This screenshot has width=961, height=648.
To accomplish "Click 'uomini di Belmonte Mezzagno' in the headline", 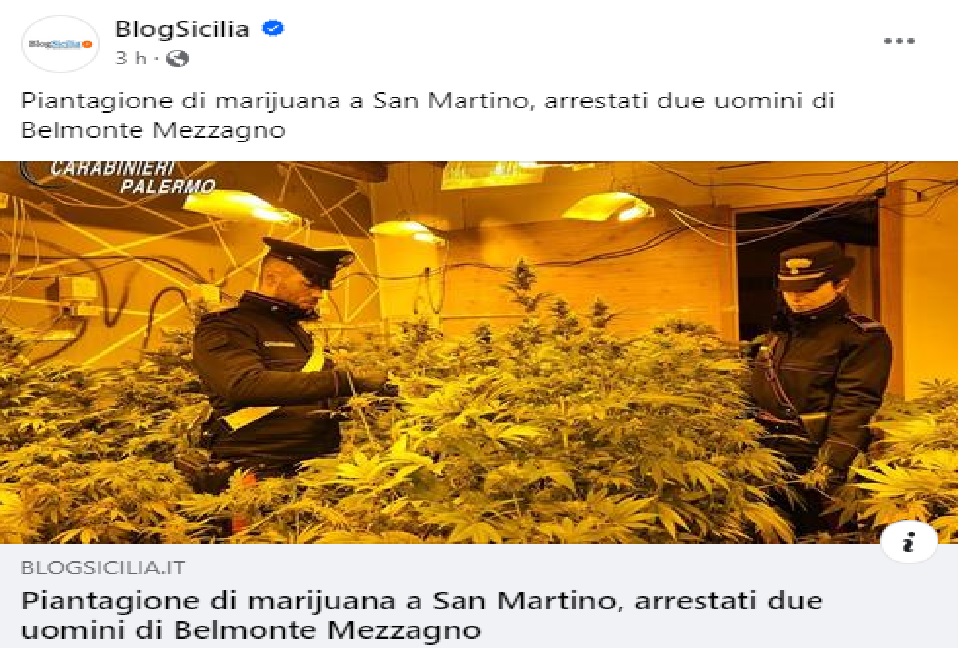I will coord(251,630).
